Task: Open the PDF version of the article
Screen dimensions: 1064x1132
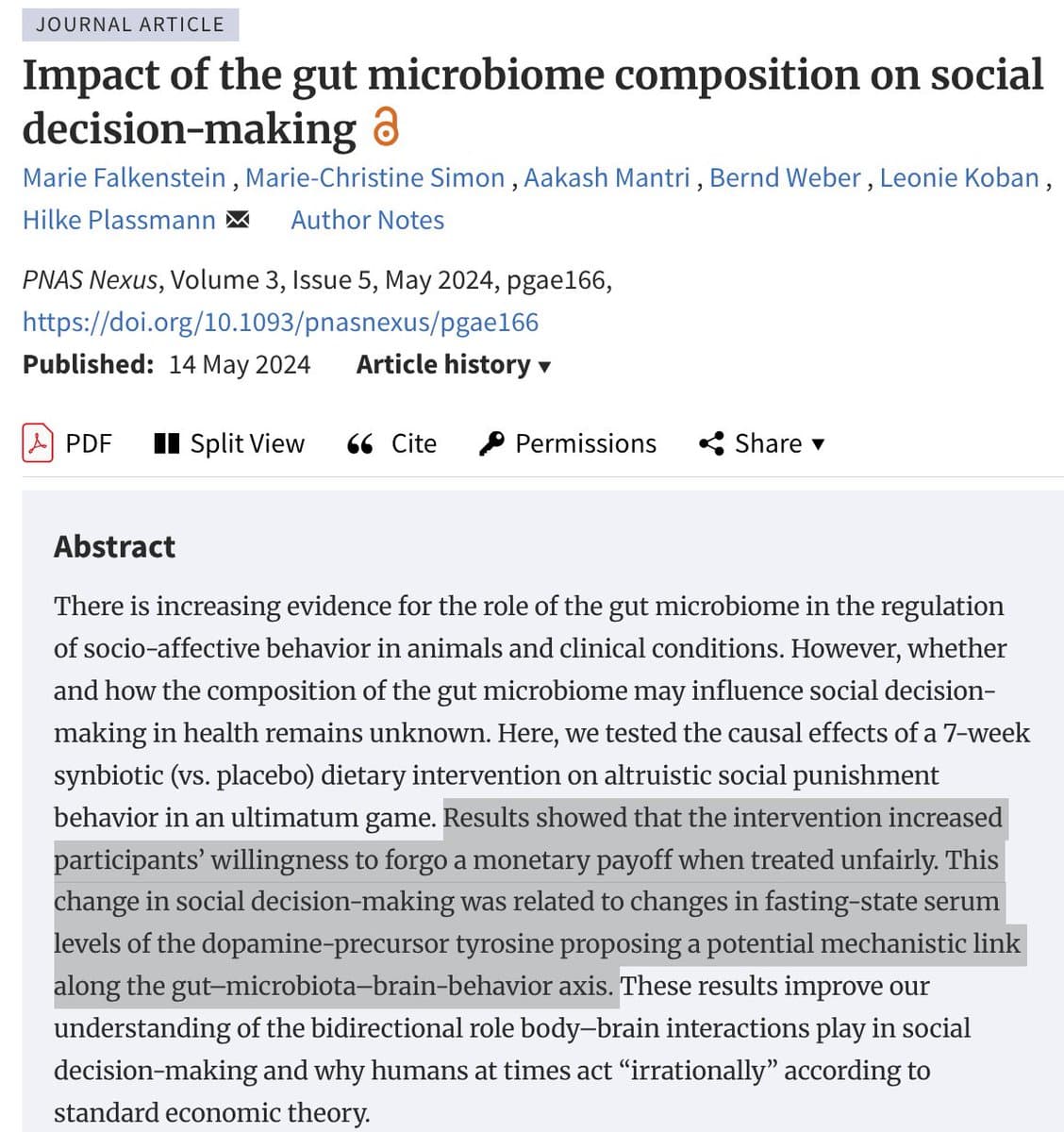Action: coord(88,443)
